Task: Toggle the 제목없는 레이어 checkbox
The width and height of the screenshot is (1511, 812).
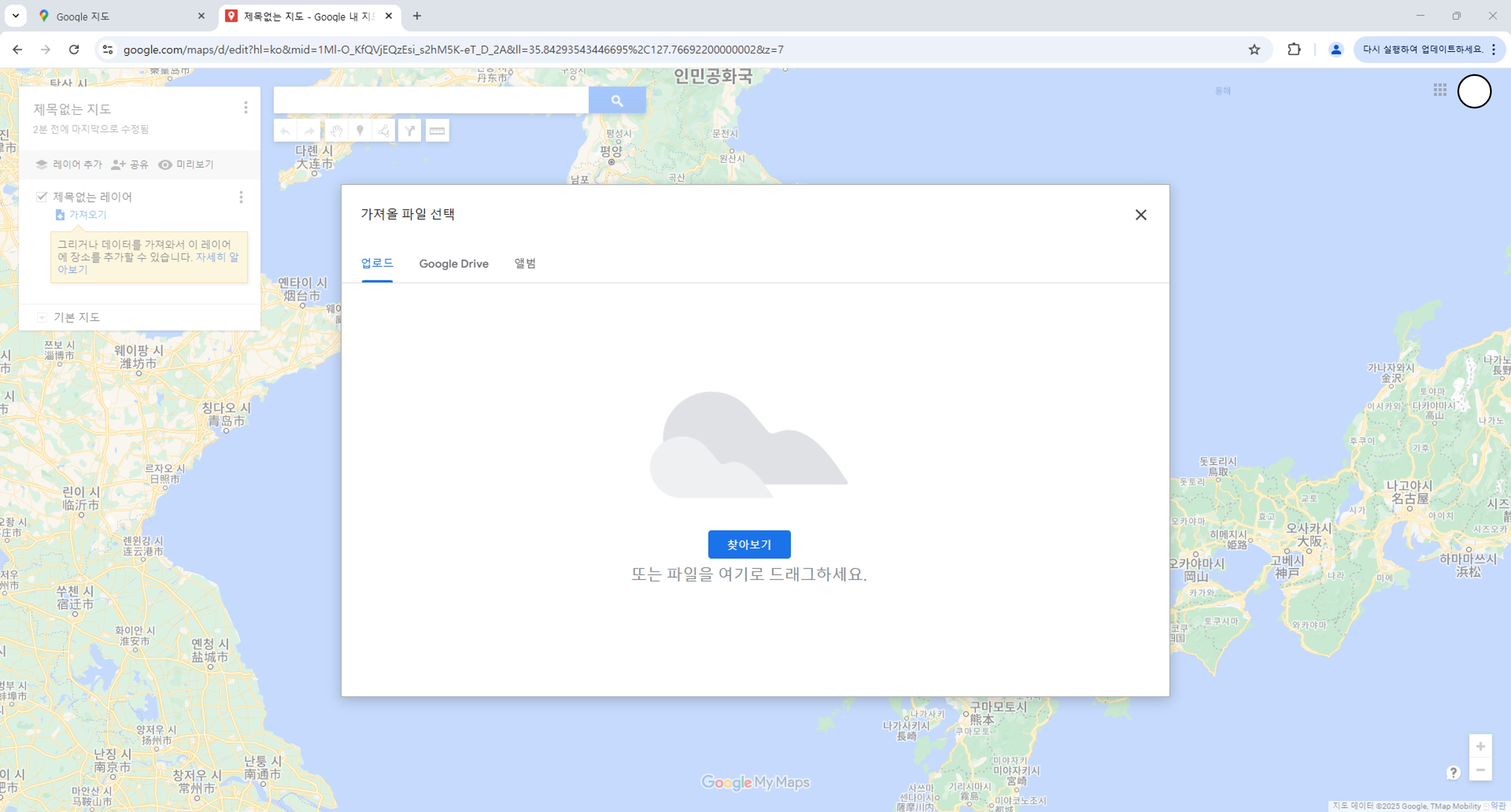Action: click(x=42, y=196)
